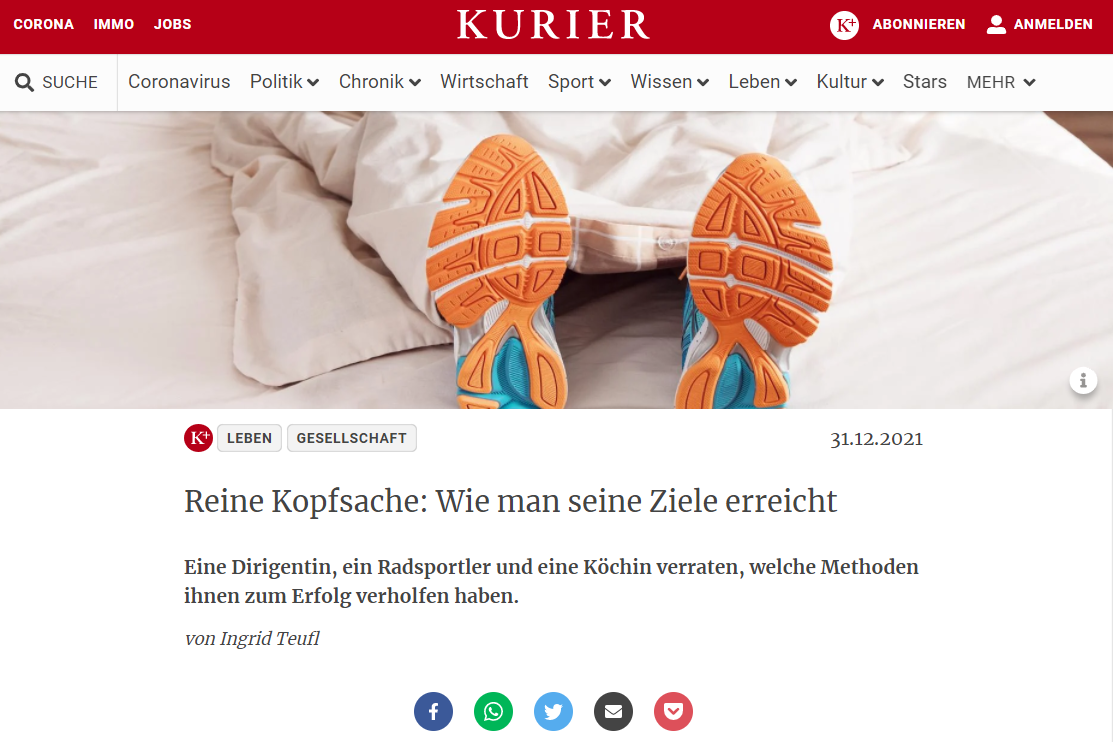Click the K+ badge beside Abonnieren
1113x742 pixels.
(844, 25)
